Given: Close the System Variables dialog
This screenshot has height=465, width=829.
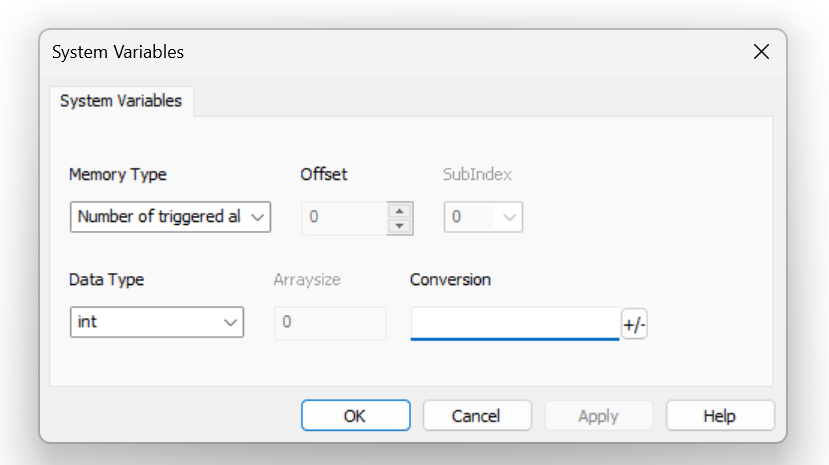Looking at the screenshot, I should click(761, 52).
